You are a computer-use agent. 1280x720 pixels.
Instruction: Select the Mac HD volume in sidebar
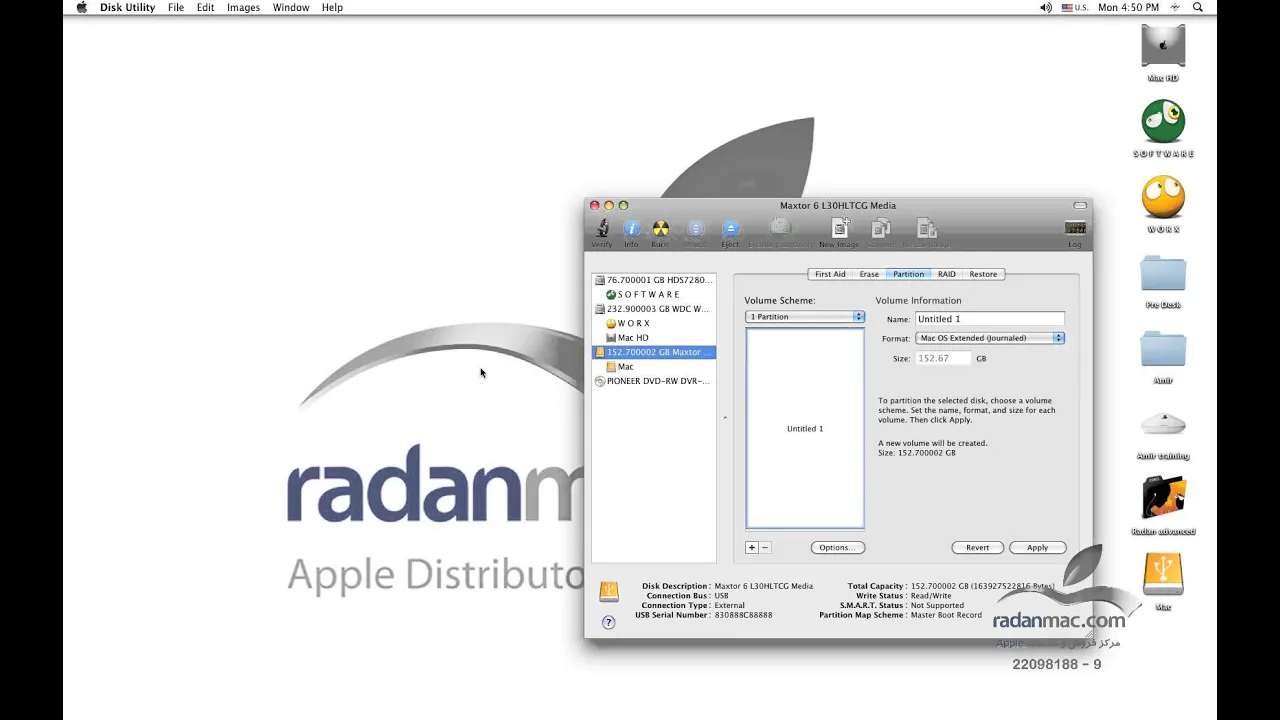[654, 338]
